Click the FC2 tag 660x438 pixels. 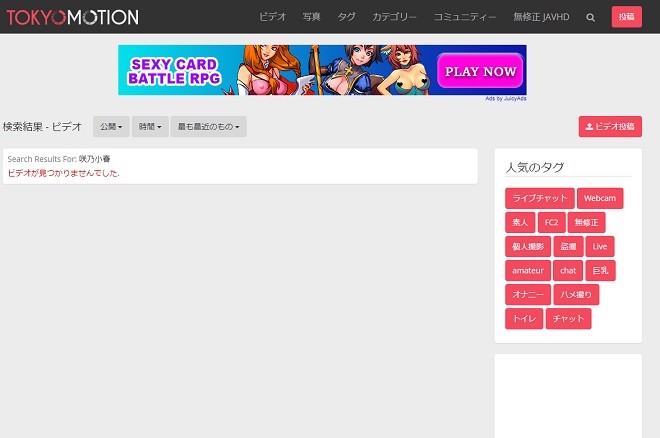[551, 223]
